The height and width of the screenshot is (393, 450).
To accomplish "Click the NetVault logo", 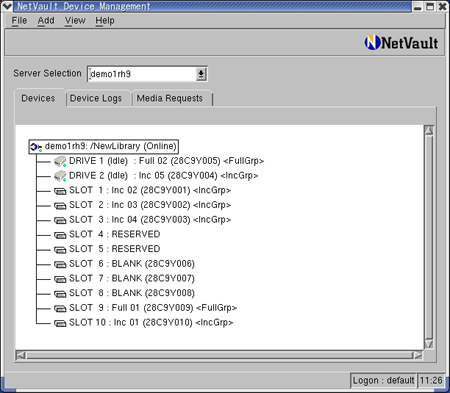I will (401, 43).
